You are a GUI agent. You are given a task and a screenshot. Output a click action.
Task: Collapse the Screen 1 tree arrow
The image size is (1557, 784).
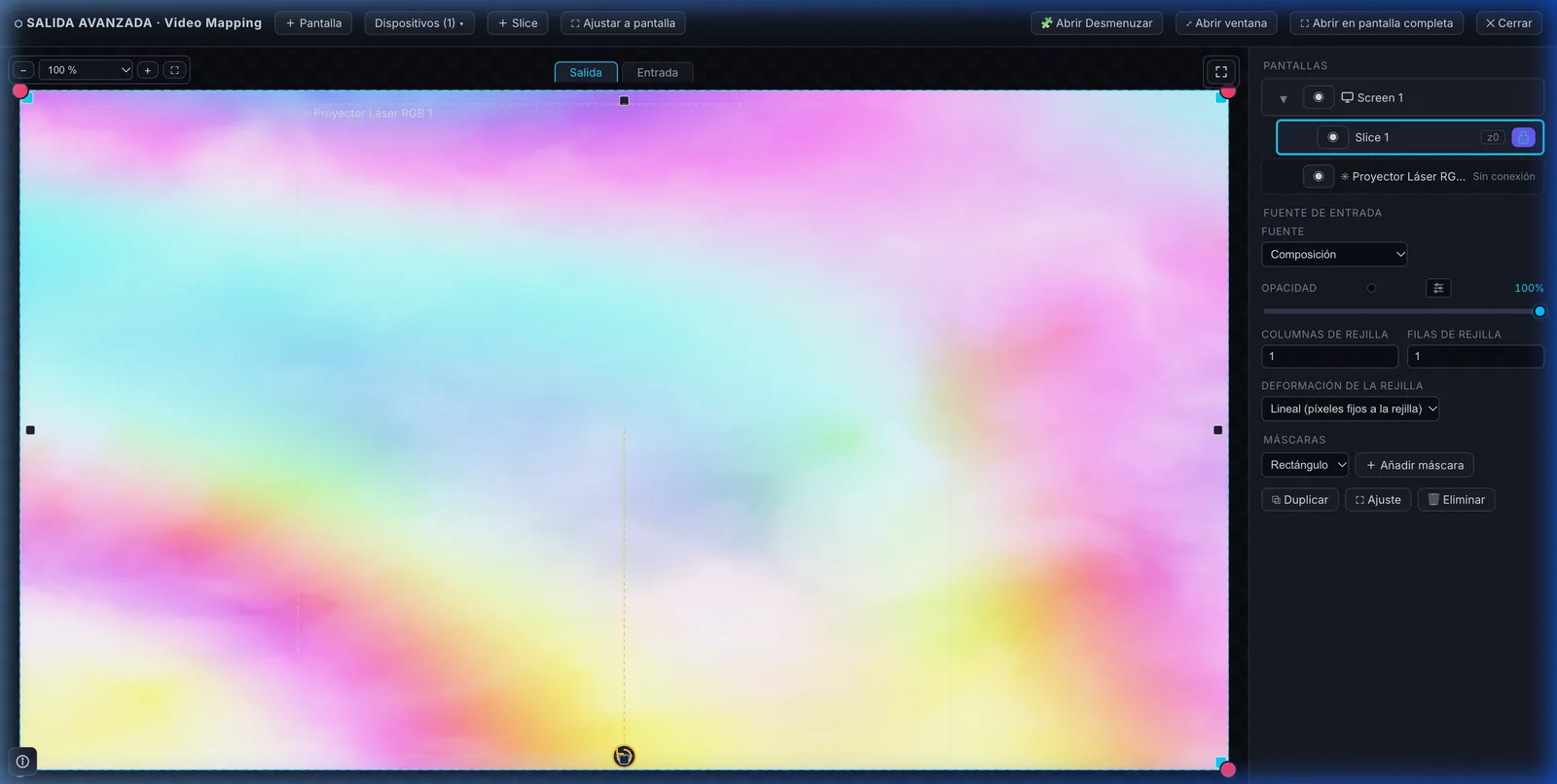click(1284, 98)
